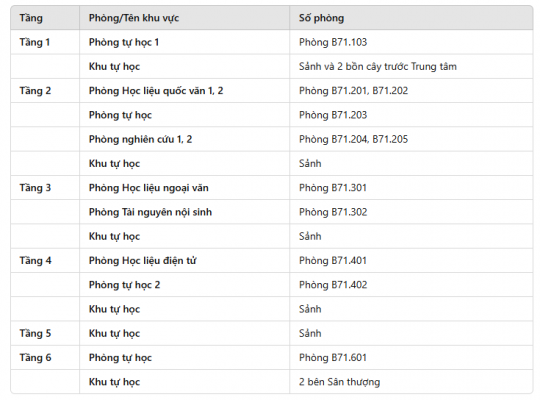This screenshot has height=400, width=540.
Task: Select the Tầng 3 row label
Action: 35,188
